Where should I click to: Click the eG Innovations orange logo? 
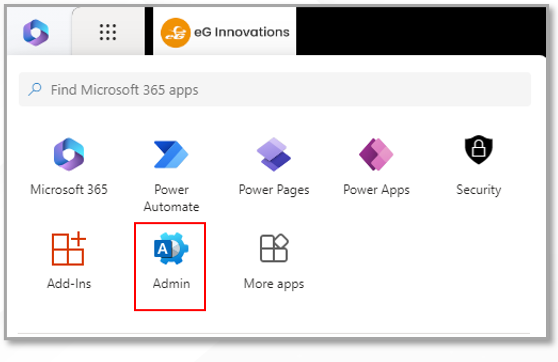(175, 33)
